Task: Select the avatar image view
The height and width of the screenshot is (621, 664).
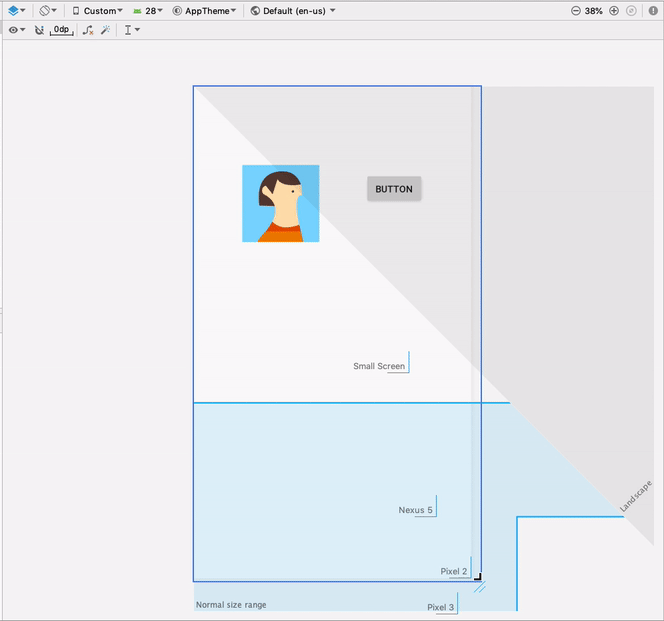Action: 280,204
